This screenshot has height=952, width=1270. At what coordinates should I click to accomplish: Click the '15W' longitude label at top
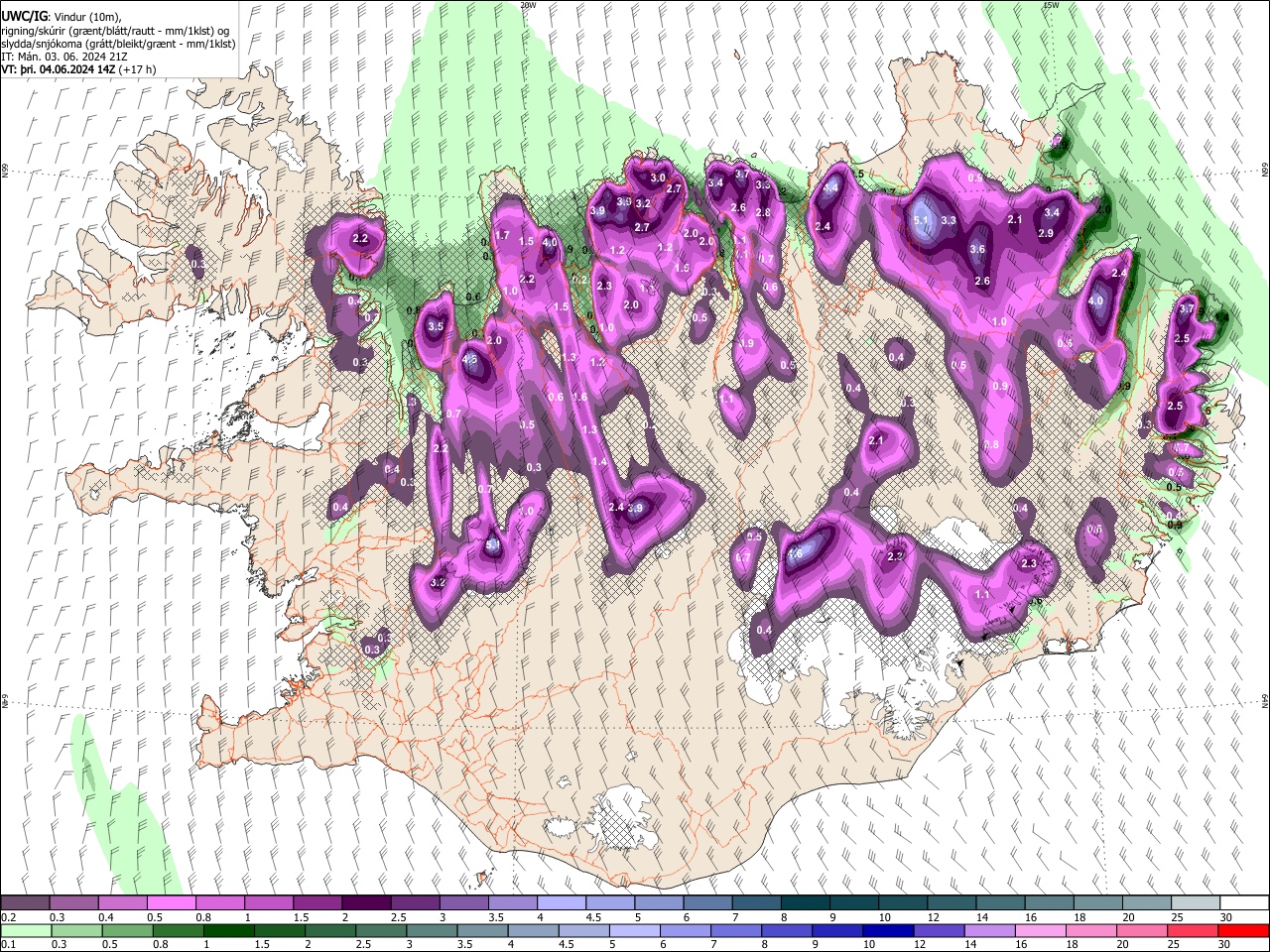point(1051,5)
